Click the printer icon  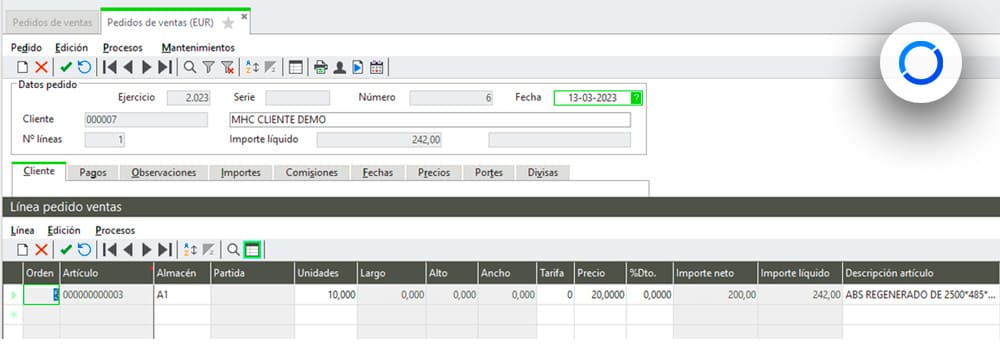tap(321, 67)
